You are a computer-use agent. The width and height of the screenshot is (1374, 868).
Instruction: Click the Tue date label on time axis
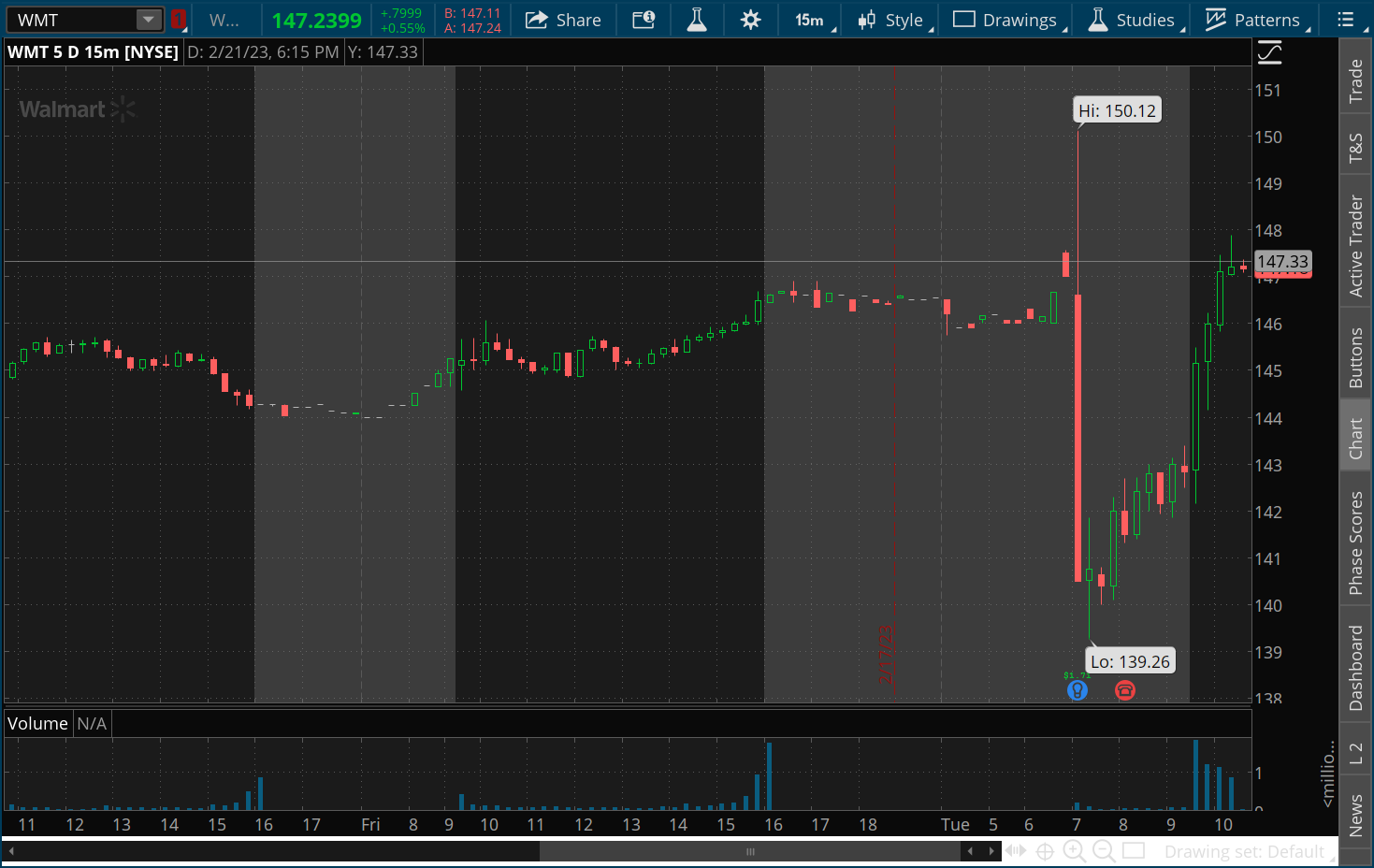click(955, 824)
